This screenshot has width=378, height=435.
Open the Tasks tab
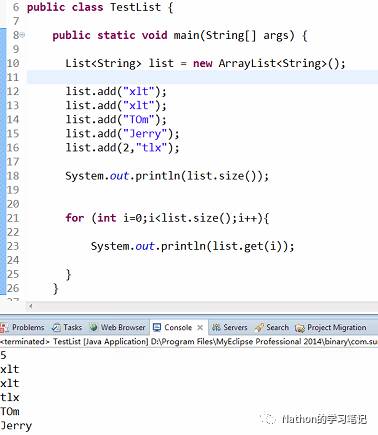point(67,328)
